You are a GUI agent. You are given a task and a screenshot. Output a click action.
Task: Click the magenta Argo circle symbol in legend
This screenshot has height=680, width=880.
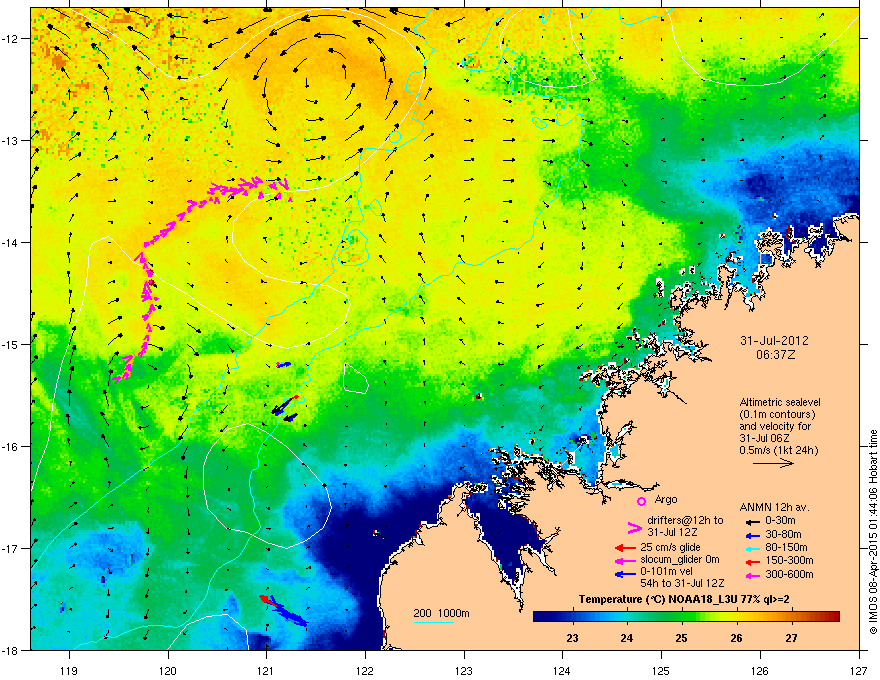pos(641,501)
